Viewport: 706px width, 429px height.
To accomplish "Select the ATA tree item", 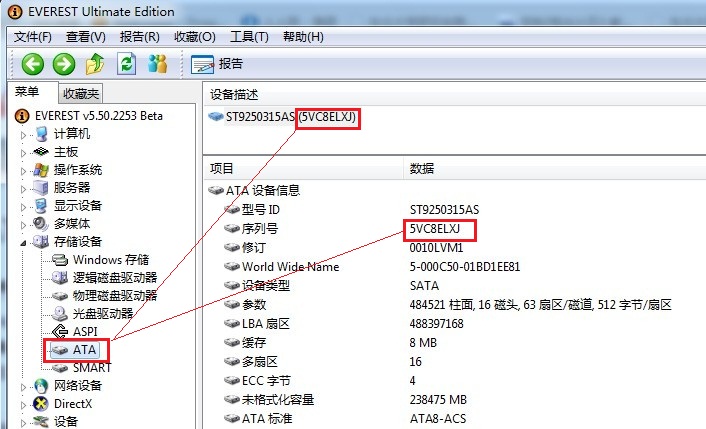I will point(84,350).
